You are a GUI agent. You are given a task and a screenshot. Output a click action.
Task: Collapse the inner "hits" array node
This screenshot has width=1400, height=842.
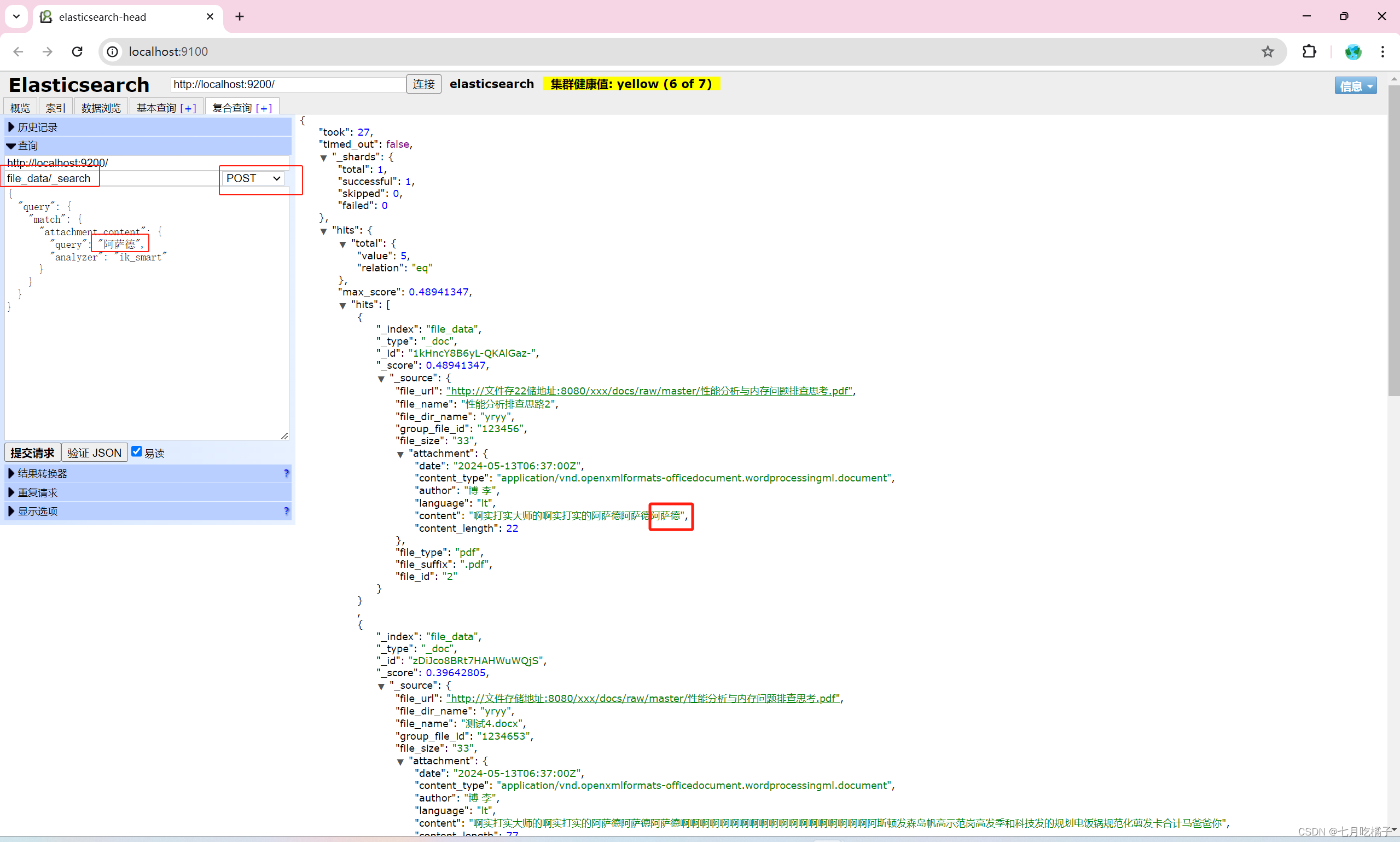(x=342, y=305)
